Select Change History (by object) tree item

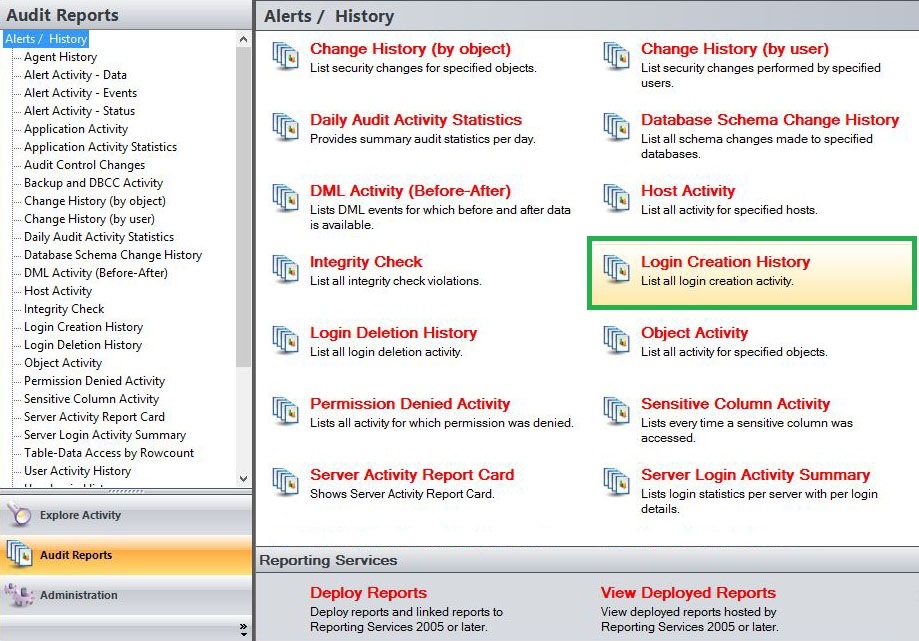[94, 201]
